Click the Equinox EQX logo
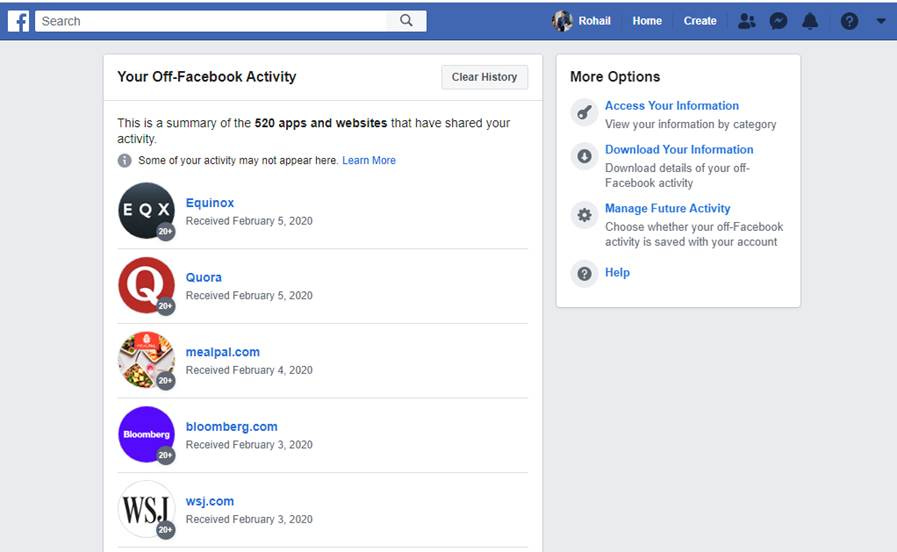Screen dimensions: 897x552 146,211
